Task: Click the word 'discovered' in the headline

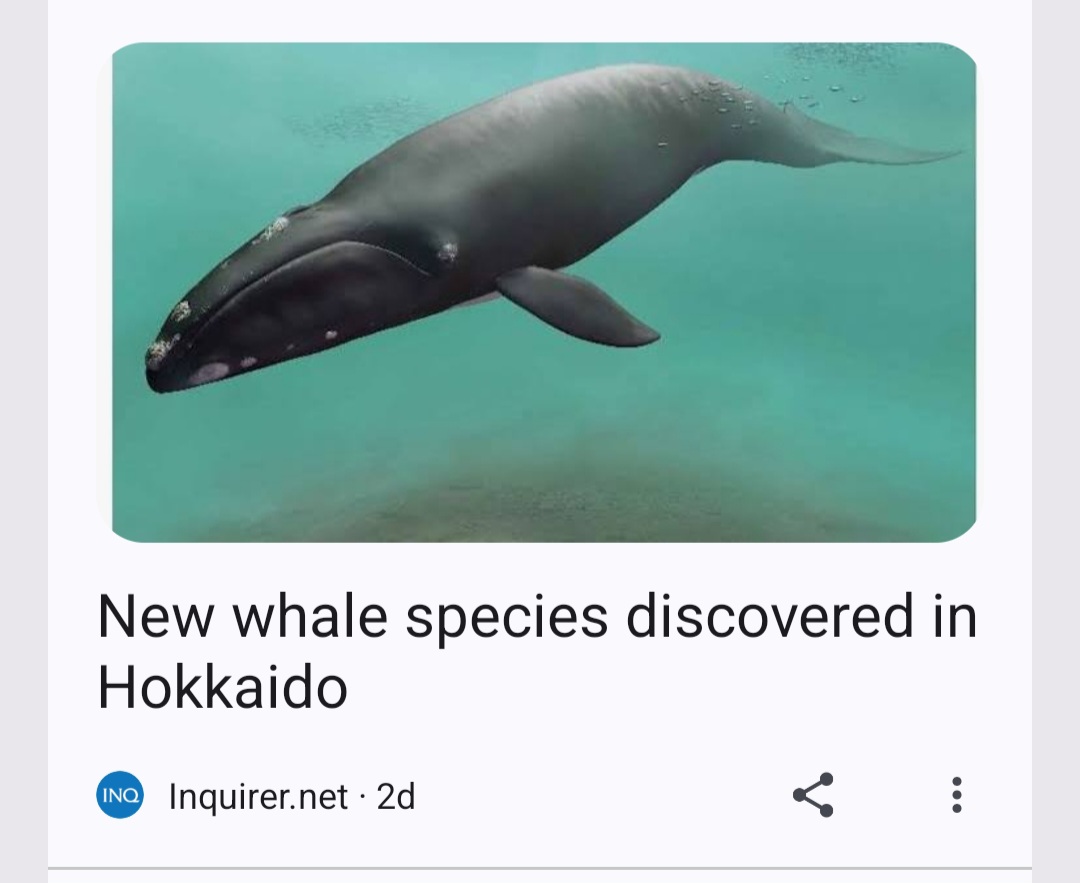Action: pos(771,616)
